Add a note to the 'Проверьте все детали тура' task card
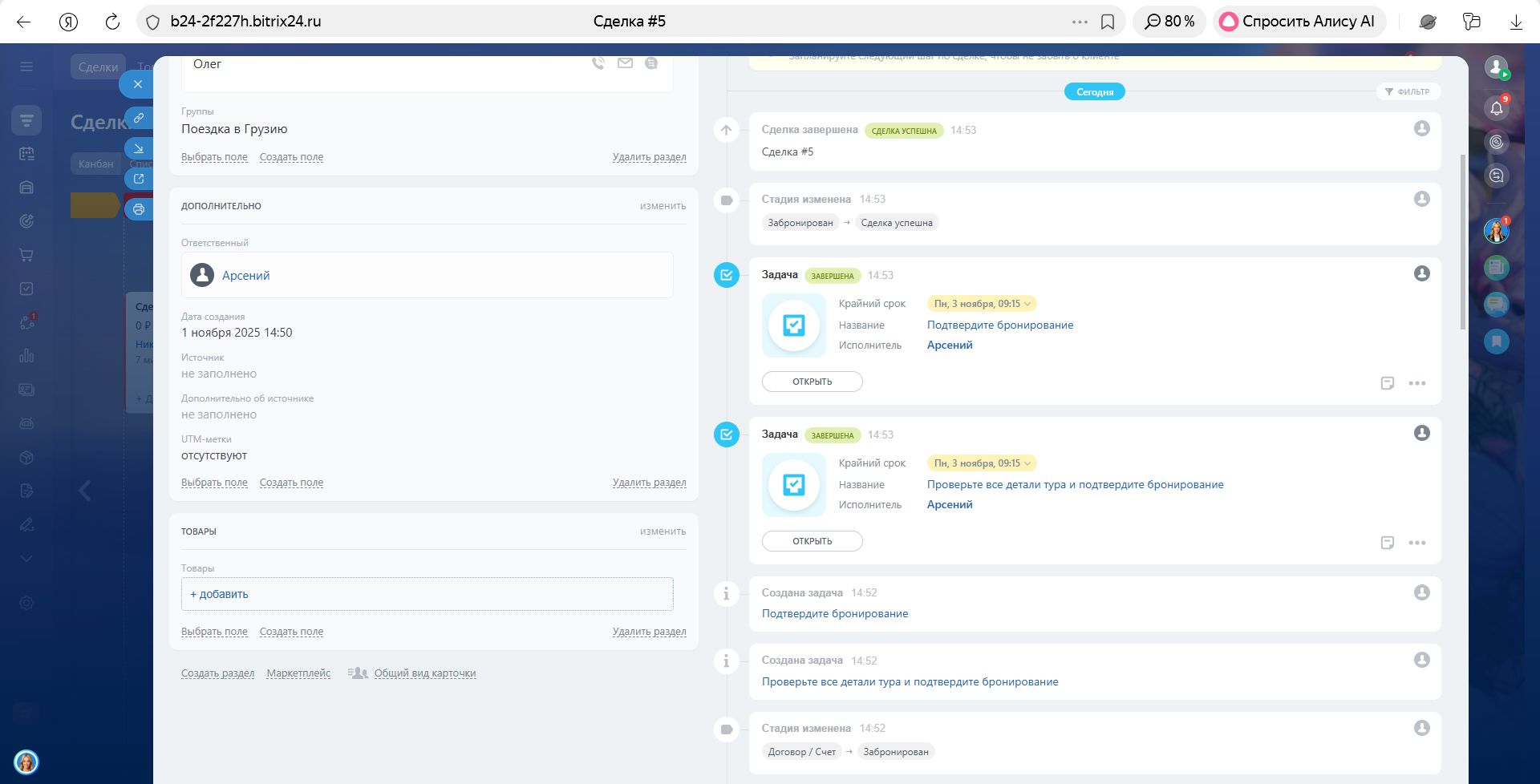This screenshot has width=1540, height=784. 1388,543
